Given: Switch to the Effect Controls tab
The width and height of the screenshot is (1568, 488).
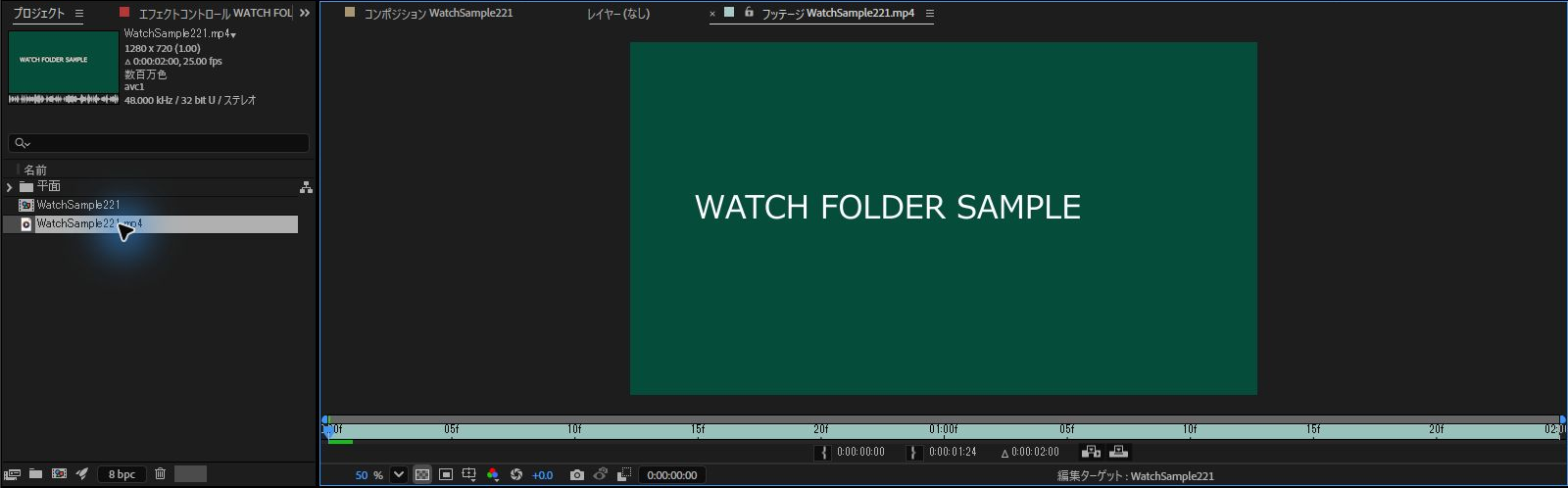Looking at the screenshot, I should click(215, 13).
